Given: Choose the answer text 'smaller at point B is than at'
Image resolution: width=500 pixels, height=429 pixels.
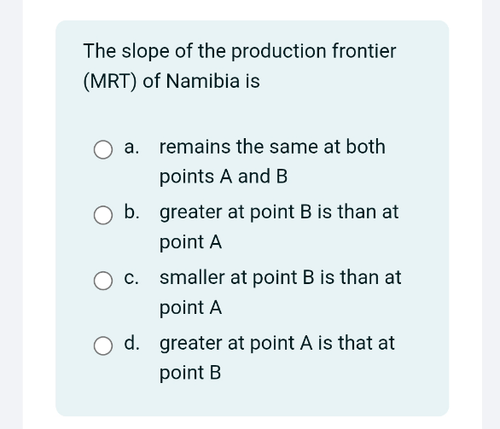Looking at the screenshot, I should pos(280,278).
